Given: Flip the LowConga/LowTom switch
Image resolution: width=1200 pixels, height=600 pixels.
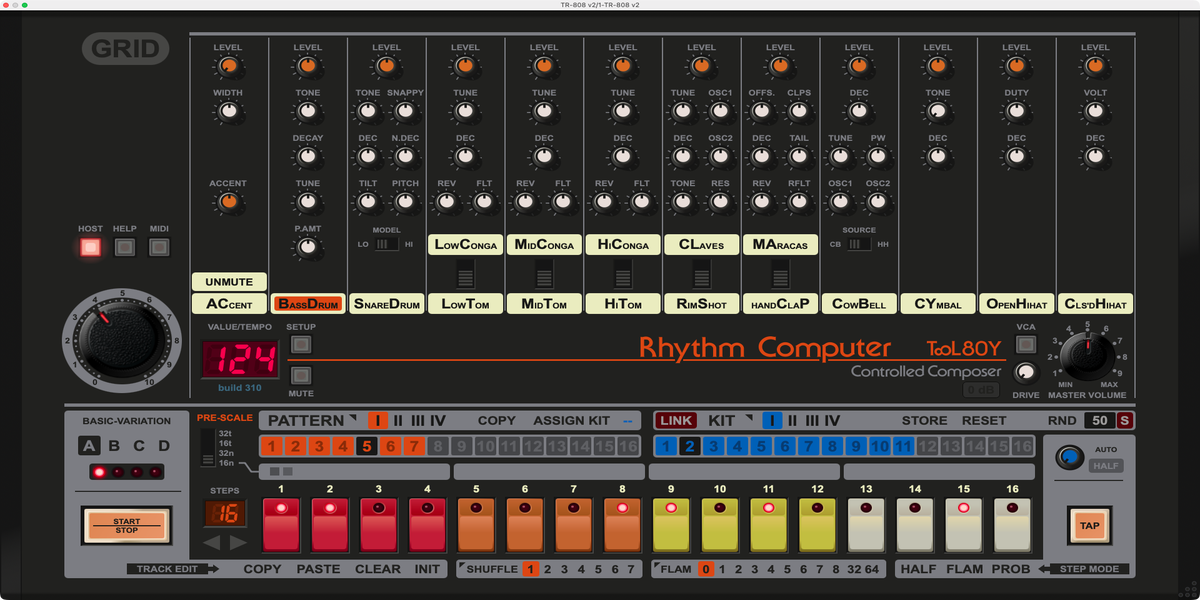Looking at the screenshot, I should (x=465, y=274).
